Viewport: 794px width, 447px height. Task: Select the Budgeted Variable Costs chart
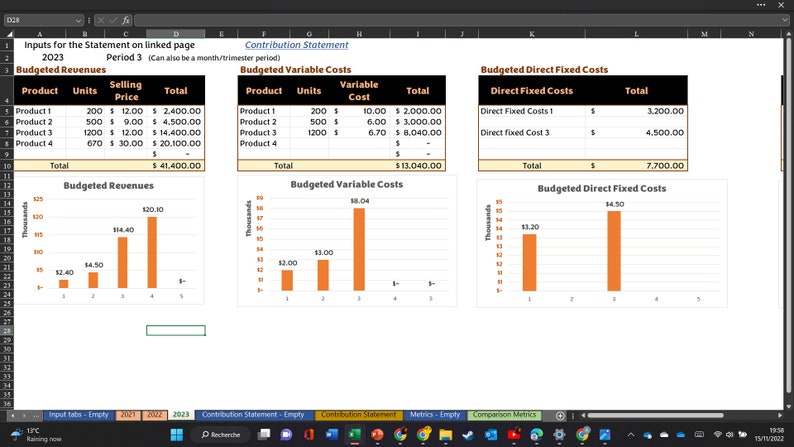coord(347,241)
